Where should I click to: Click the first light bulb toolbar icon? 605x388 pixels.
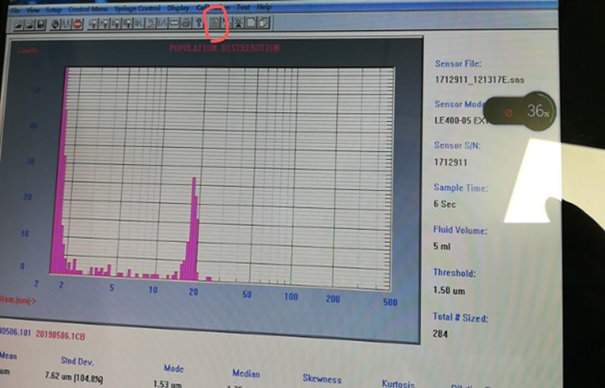[x=93, y=24]
